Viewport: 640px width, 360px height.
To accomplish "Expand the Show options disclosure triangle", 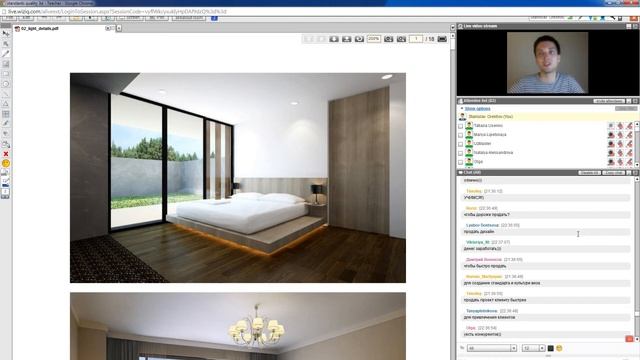I will 462,109.
